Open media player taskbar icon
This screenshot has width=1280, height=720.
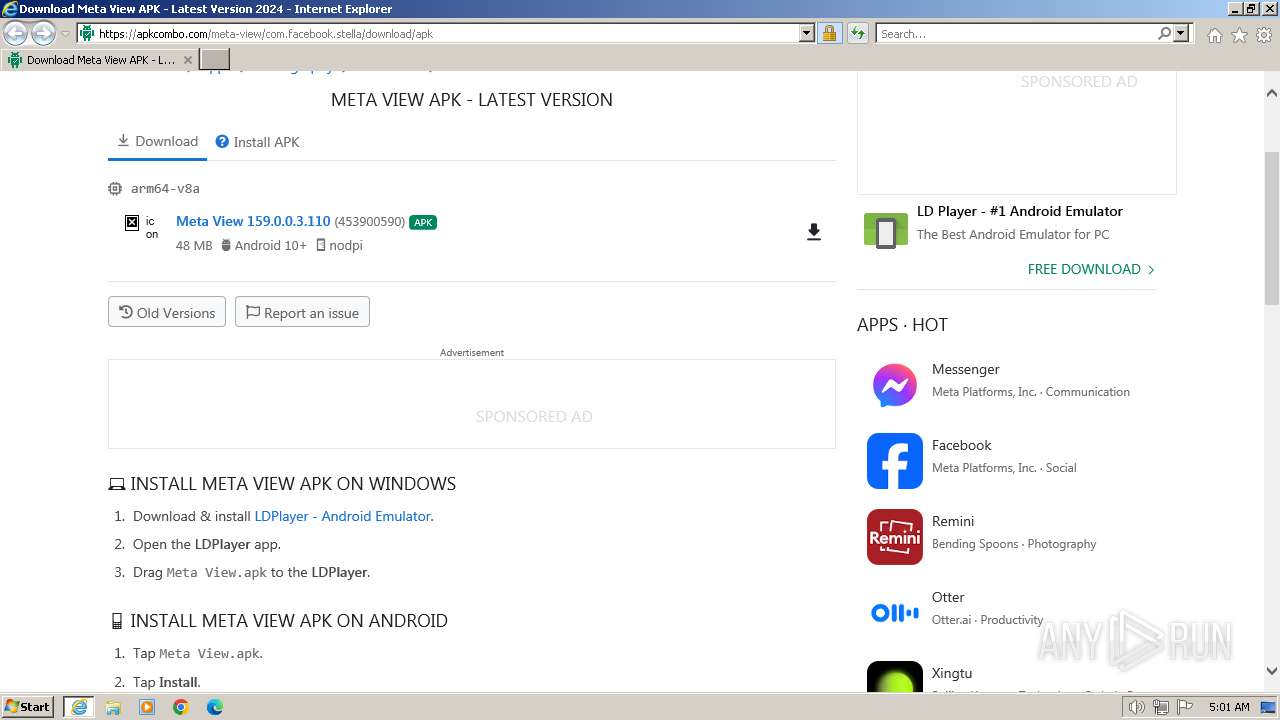pyautogui.click(x=147, y=707)
